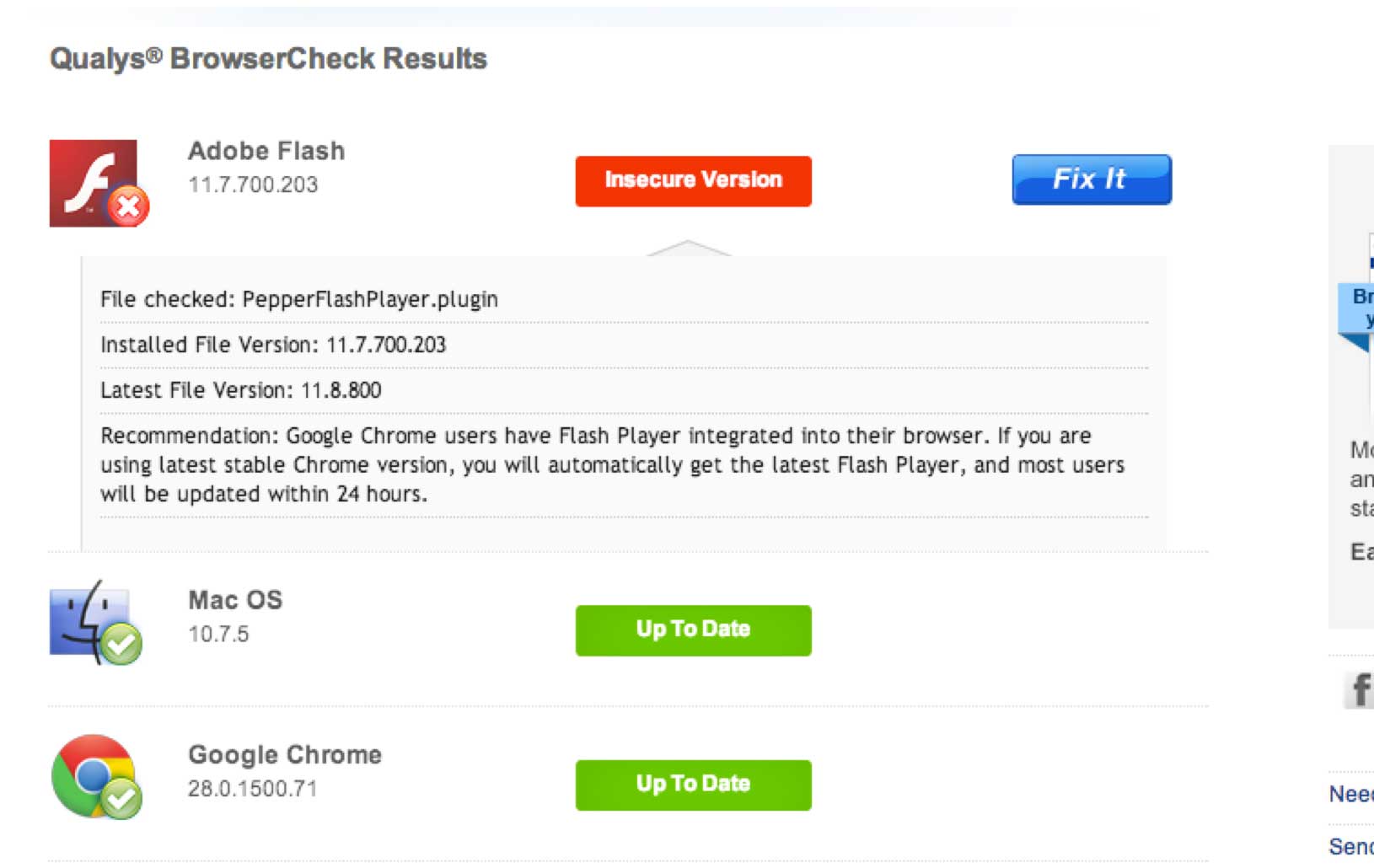Collapse the Insecure Version details panel

[693, 180]
